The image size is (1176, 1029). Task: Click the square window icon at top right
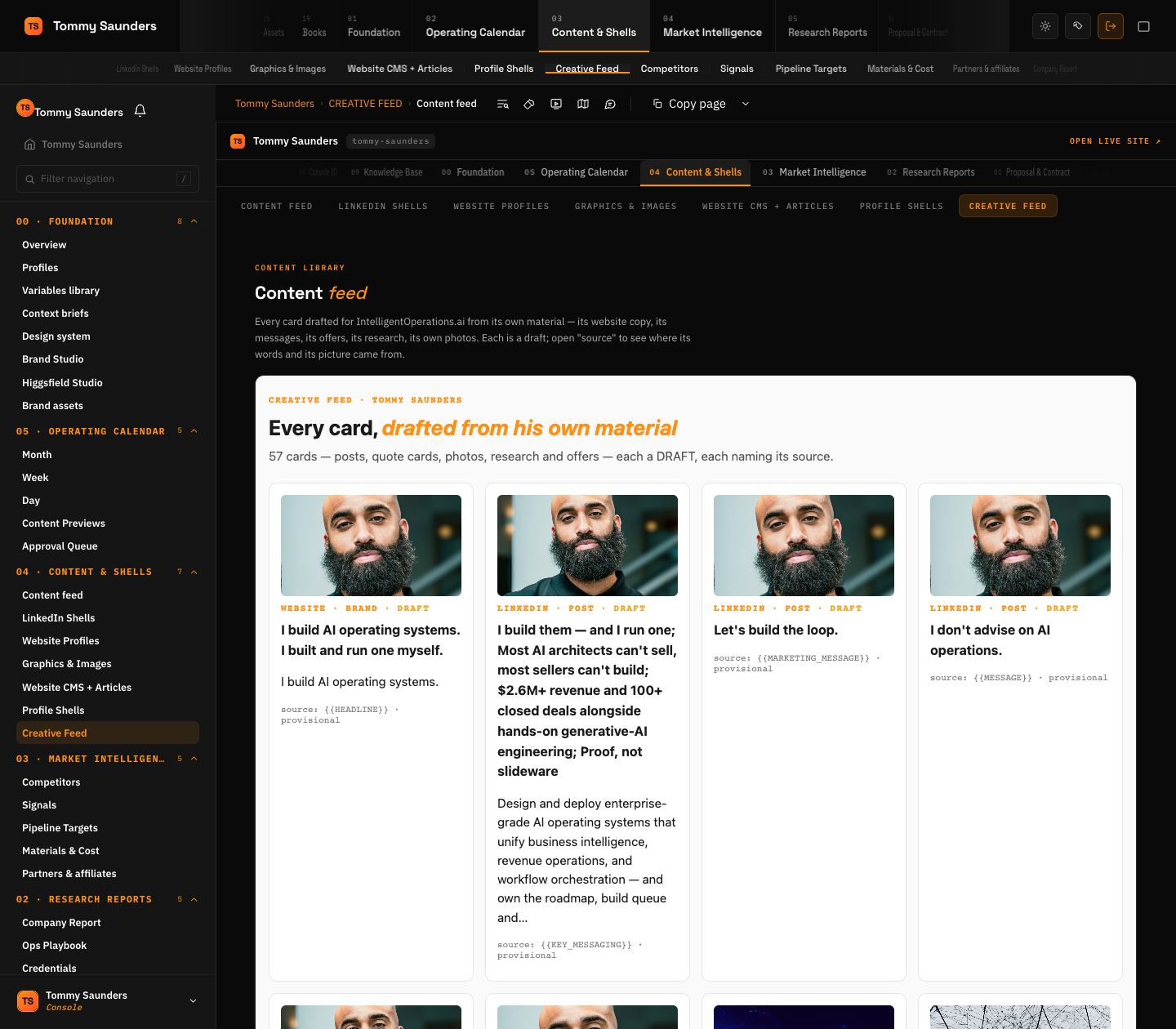click(x=1143, y=26)
